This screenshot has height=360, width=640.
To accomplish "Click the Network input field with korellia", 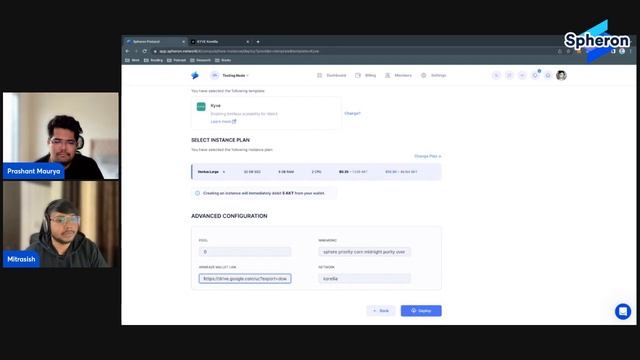I will pos(364,279).
